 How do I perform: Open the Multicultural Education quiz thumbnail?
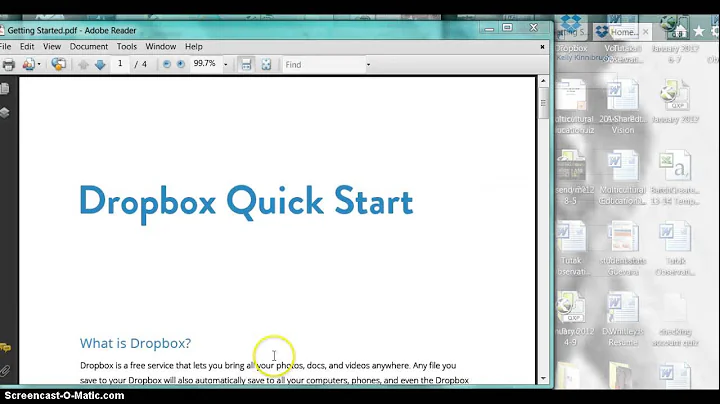point(571,95)
